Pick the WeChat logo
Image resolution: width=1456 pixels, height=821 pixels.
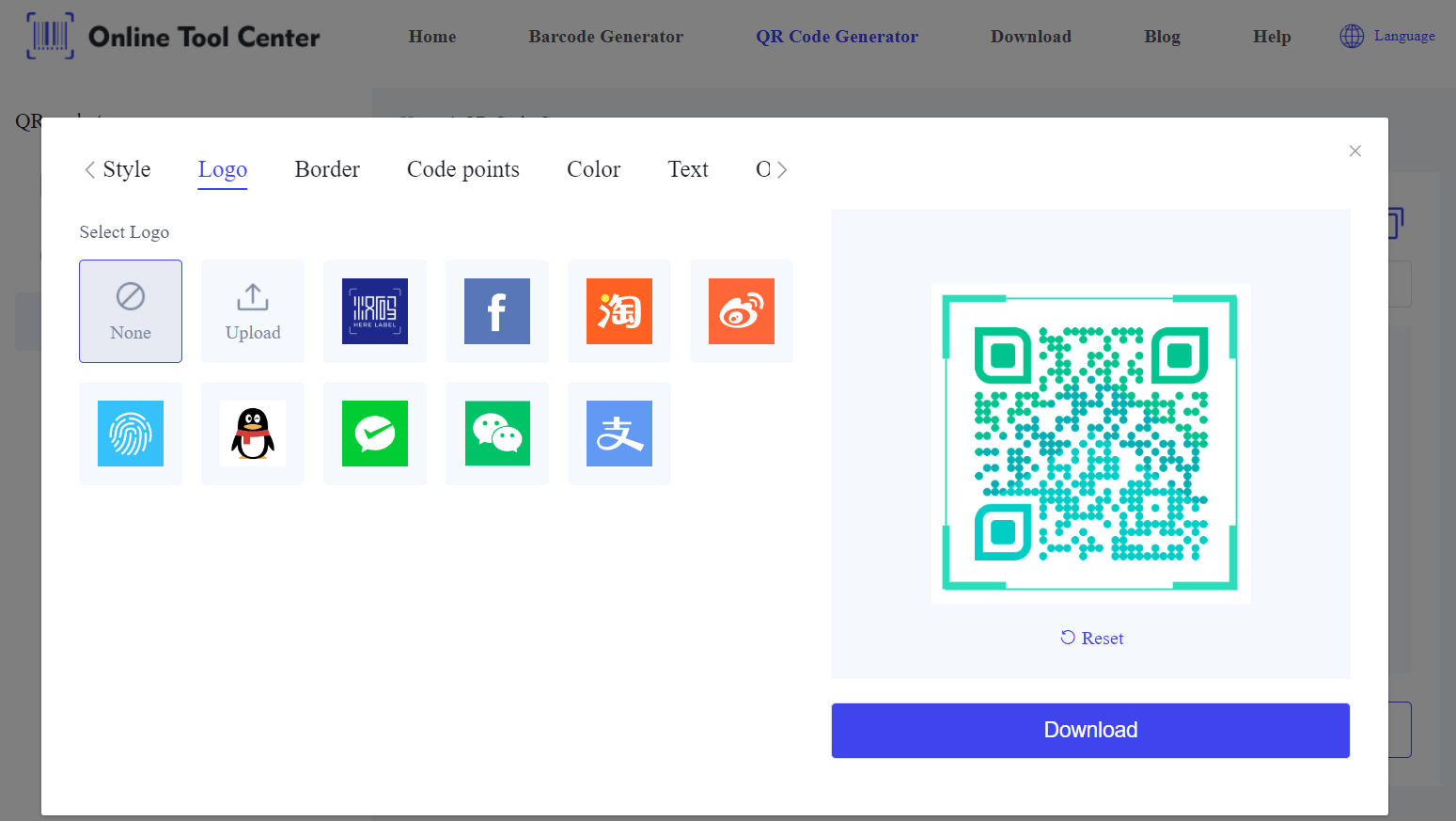497,434
